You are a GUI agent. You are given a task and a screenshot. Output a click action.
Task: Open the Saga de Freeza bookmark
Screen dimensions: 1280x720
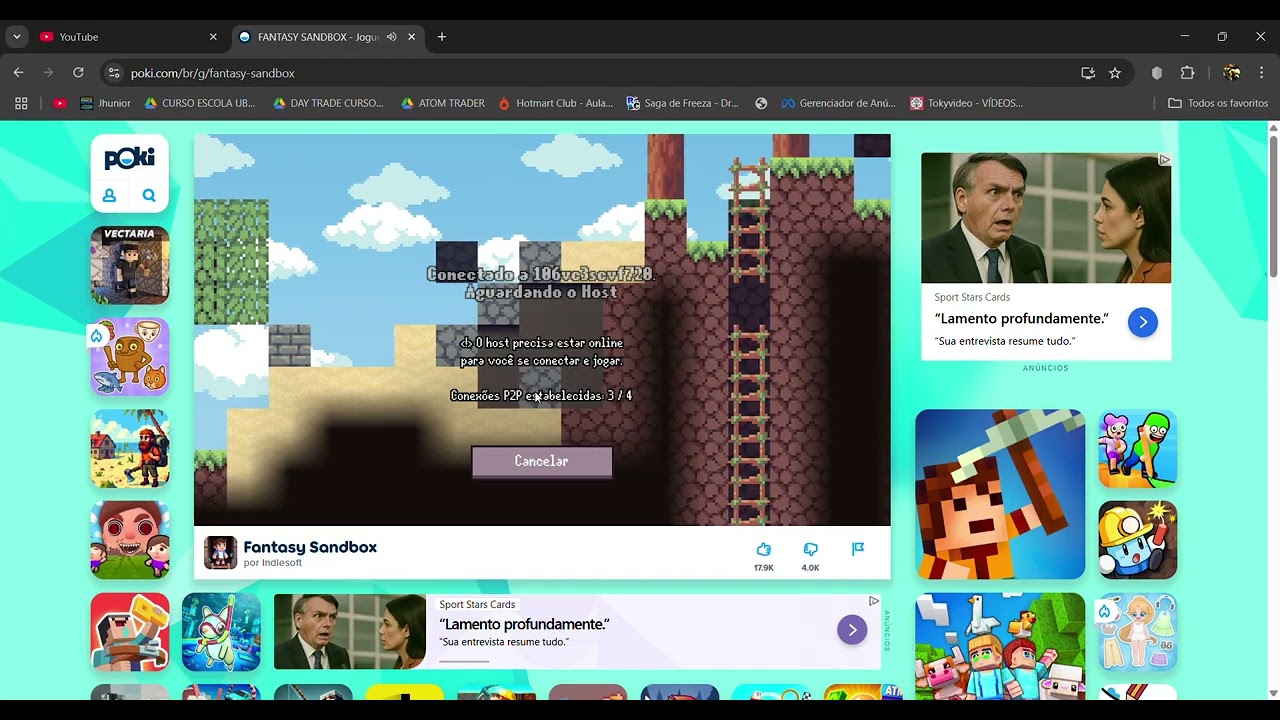point(683,103)
